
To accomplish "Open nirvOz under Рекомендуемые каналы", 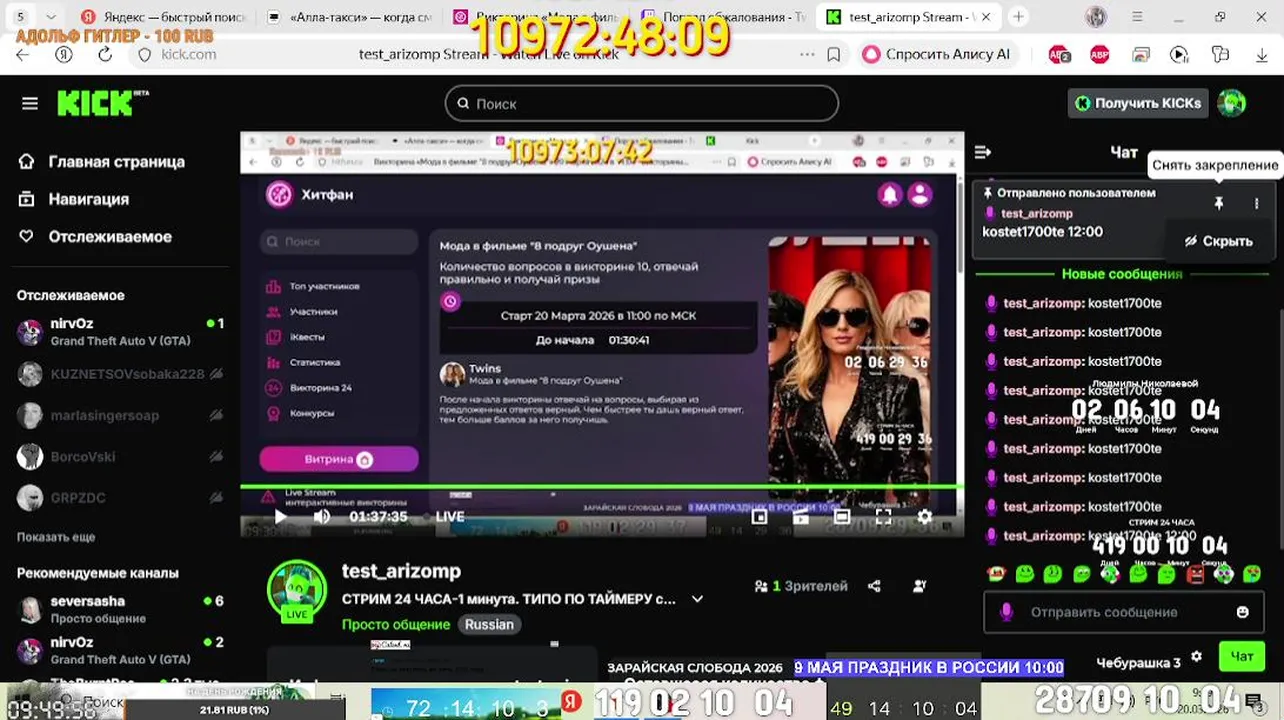I will [120, 650].
